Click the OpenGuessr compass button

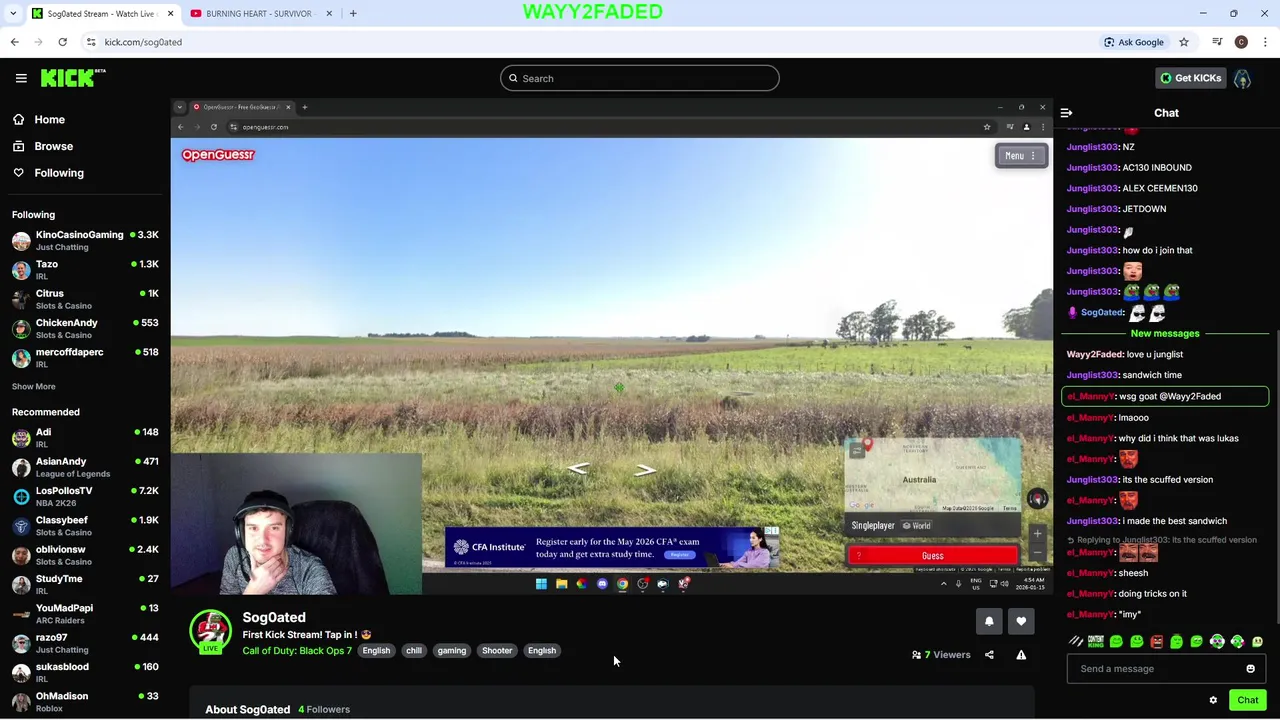click(1037, 499)
